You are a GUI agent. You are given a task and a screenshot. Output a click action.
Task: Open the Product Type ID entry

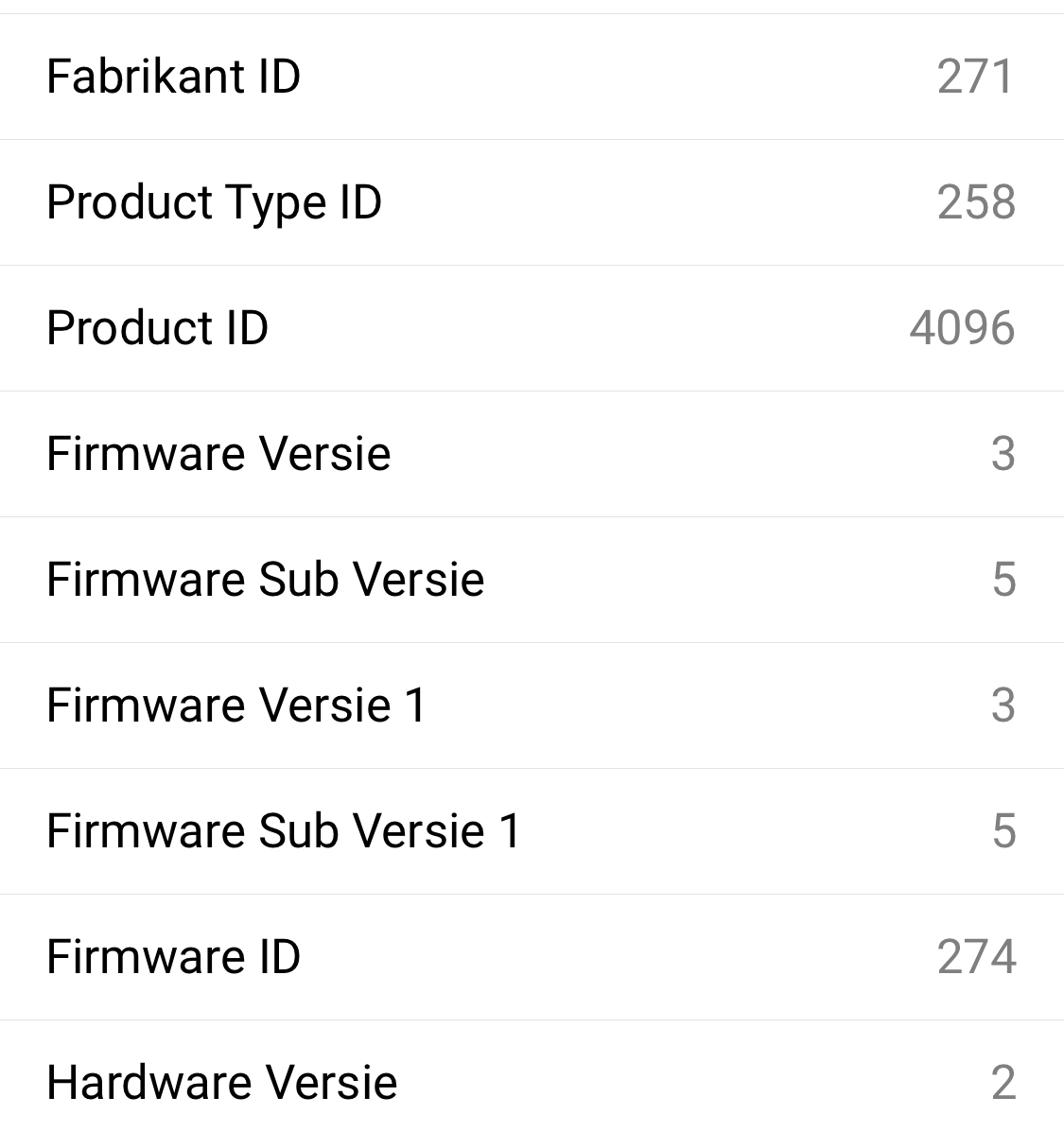tap(532, 202)
